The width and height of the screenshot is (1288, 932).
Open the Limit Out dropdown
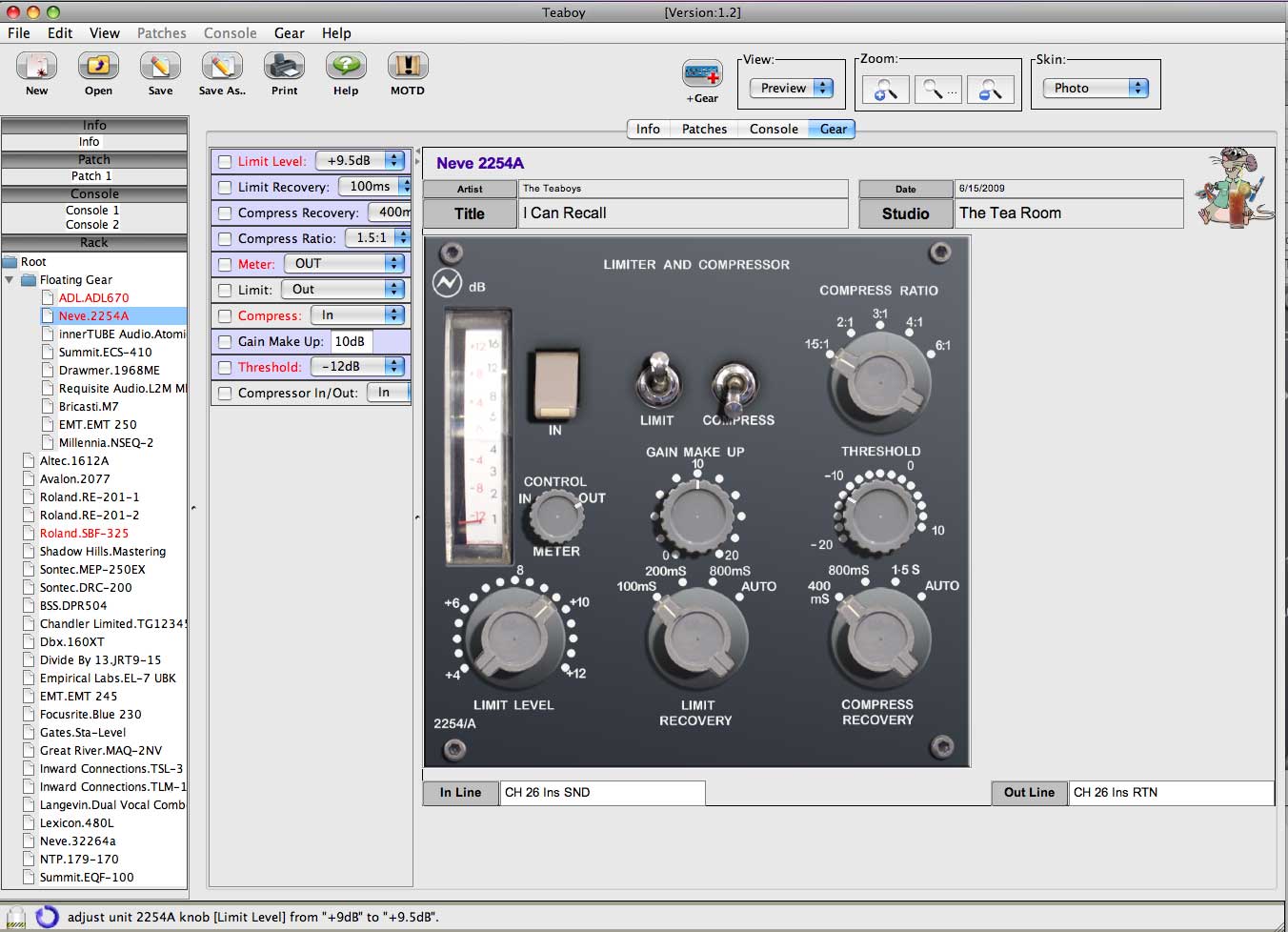pyautogui.click(x=343, y=290)
